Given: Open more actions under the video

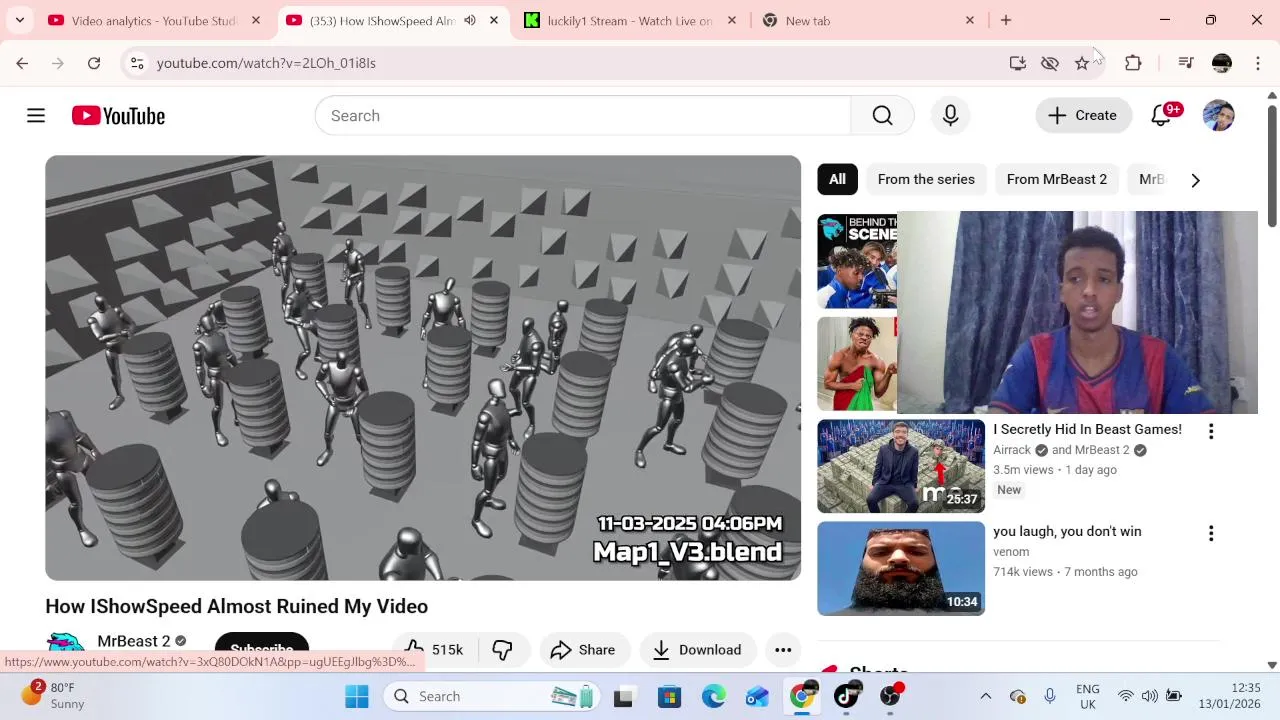Looking at the screenshot, I should coord(783,650).
